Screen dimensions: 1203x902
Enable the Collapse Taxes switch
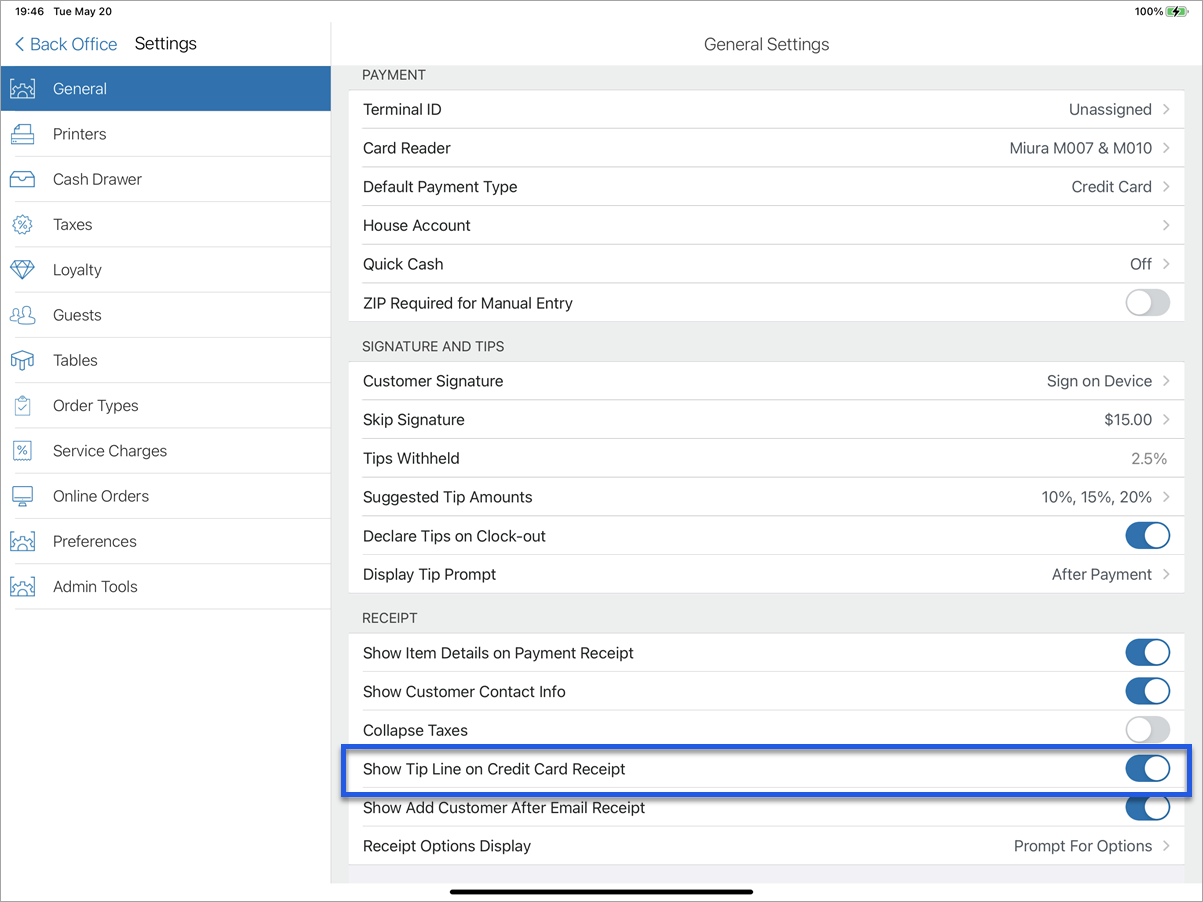1147,730
